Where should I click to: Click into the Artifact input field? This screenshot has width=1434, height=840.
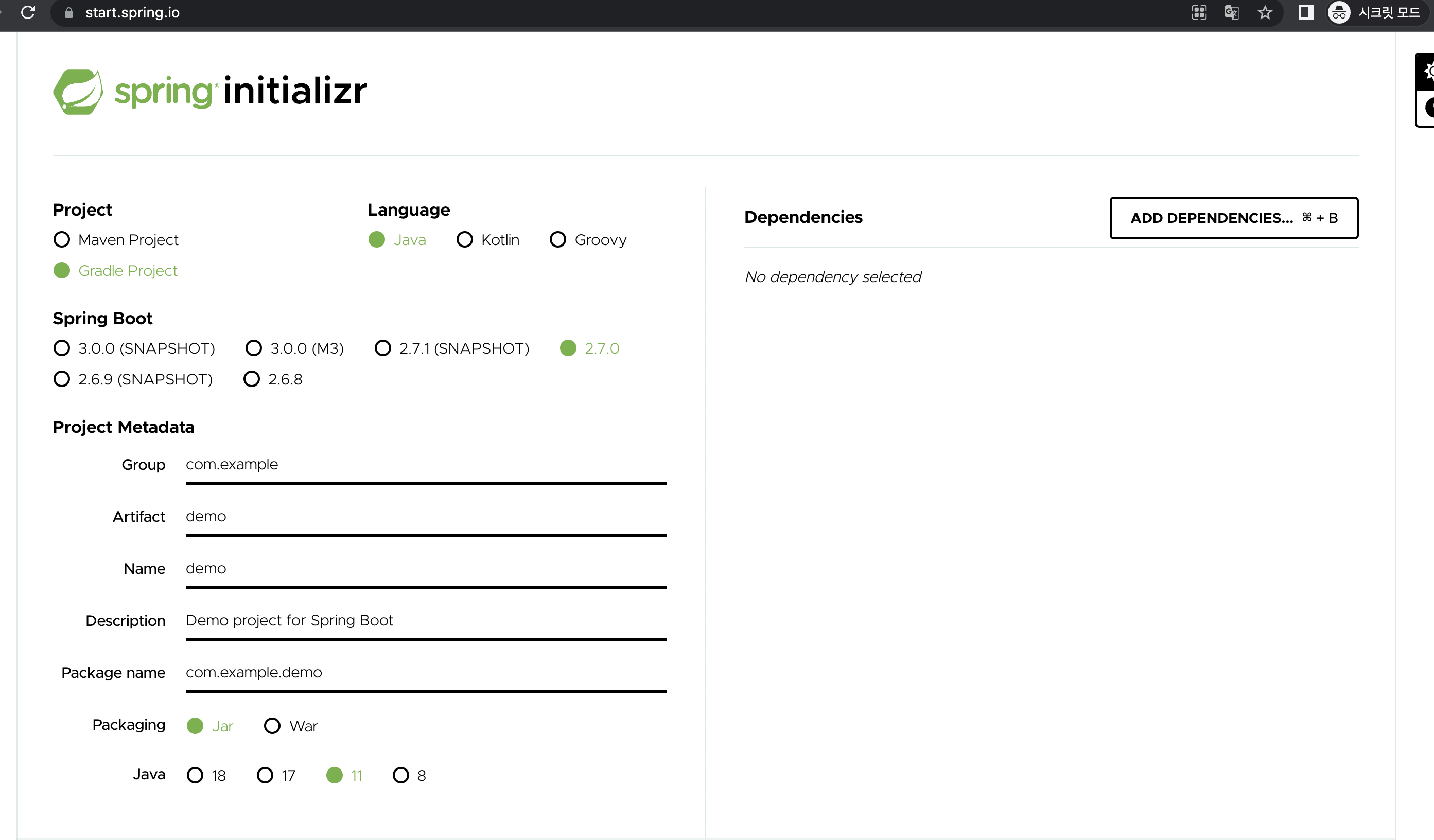pyautogui.click(x=426, y=517)
